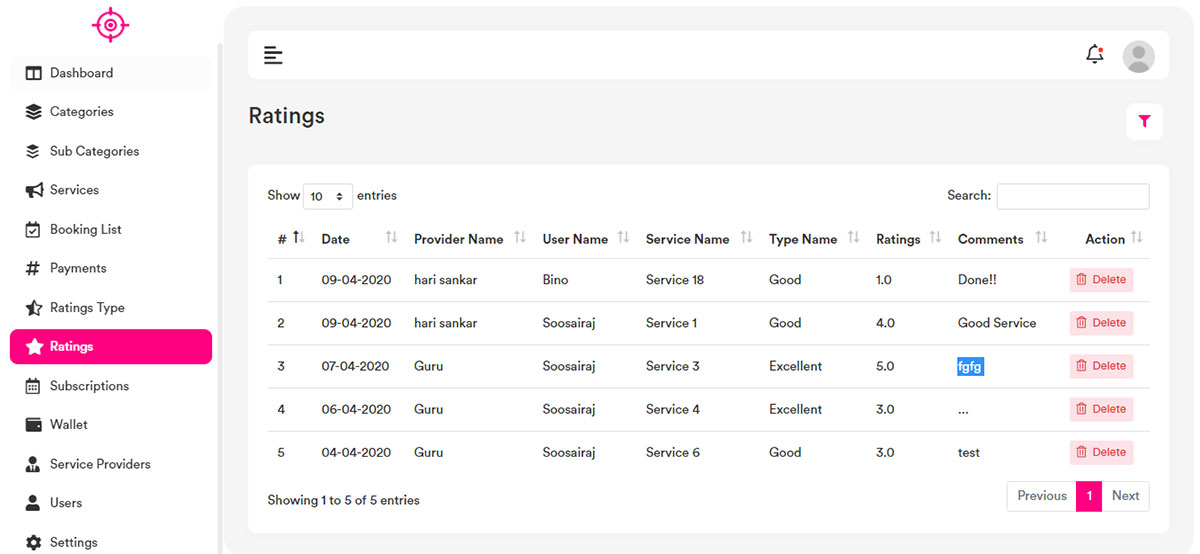Go to the Next page
Image resolution: width=1200 pixels, height=554 pixels.
pos(1125,496)
